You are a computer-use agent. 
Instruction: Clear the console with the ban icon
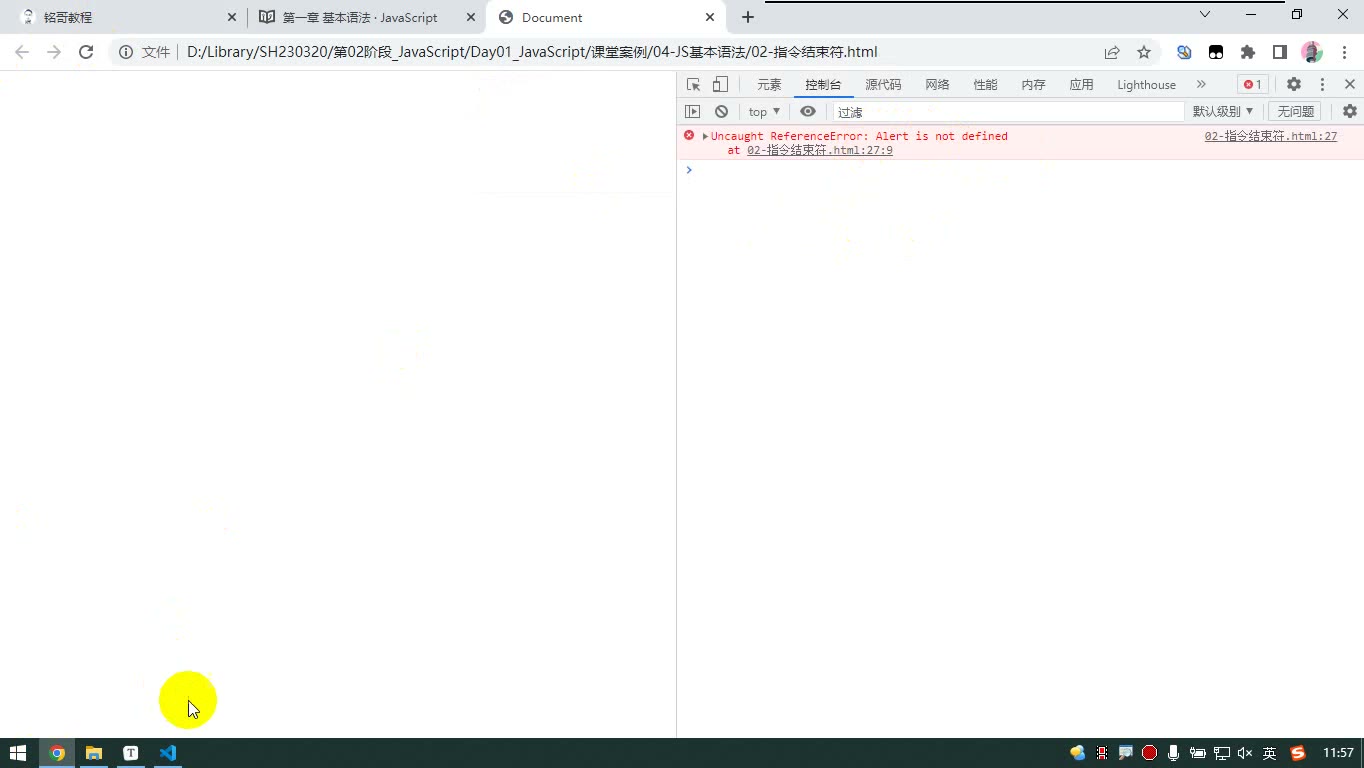[x=721, y=112]
